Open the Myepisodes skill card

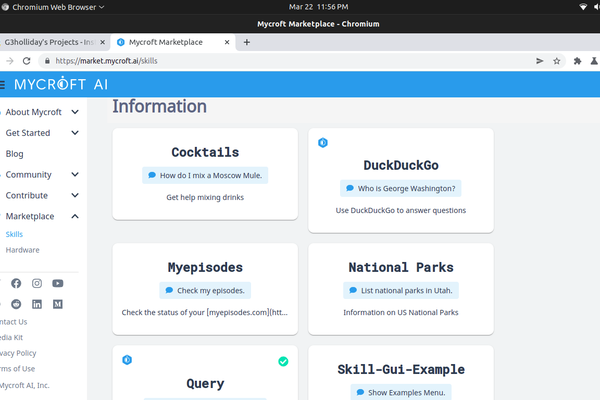tap(205, 289)
